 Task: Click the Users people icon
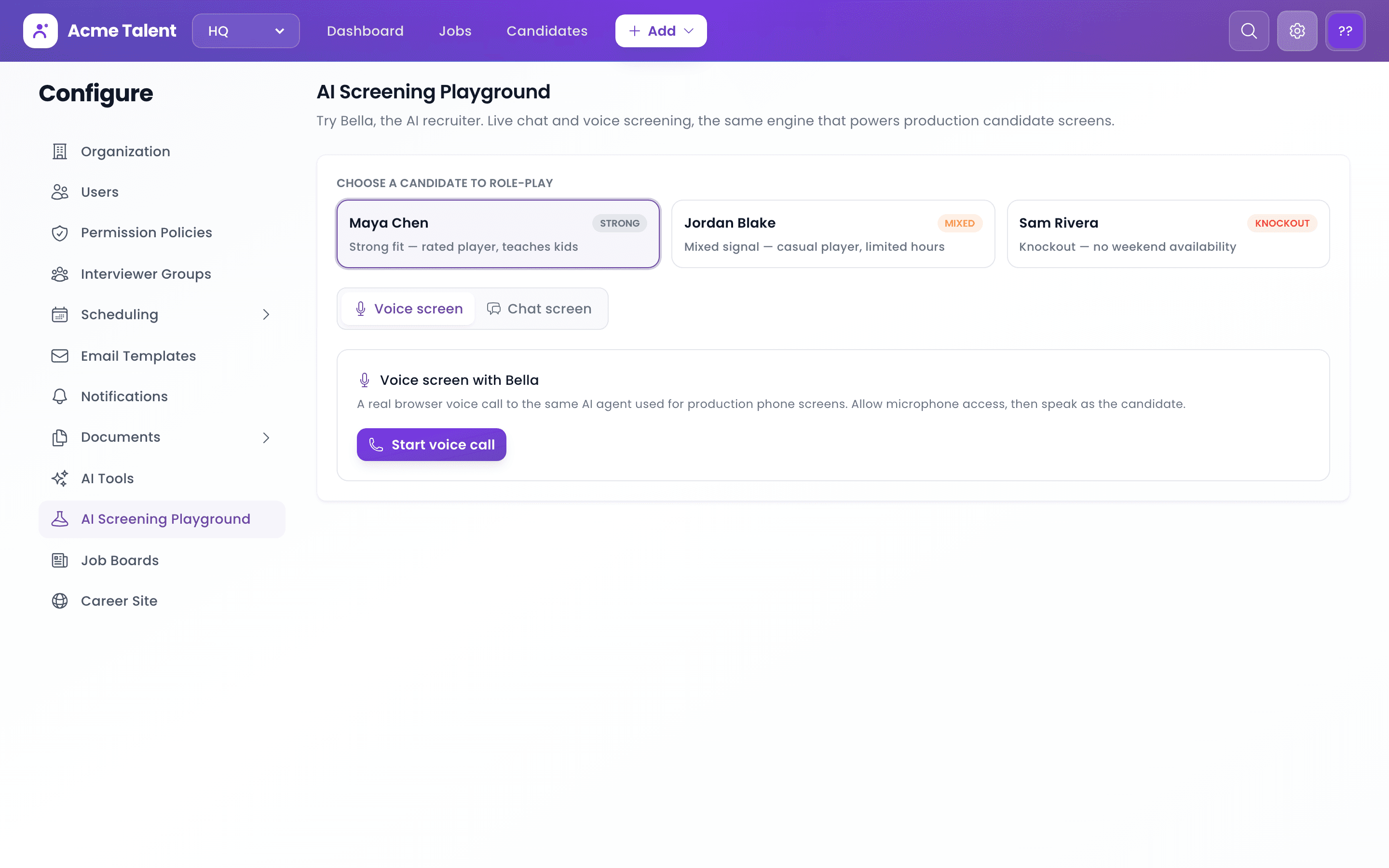click(60, 192)
